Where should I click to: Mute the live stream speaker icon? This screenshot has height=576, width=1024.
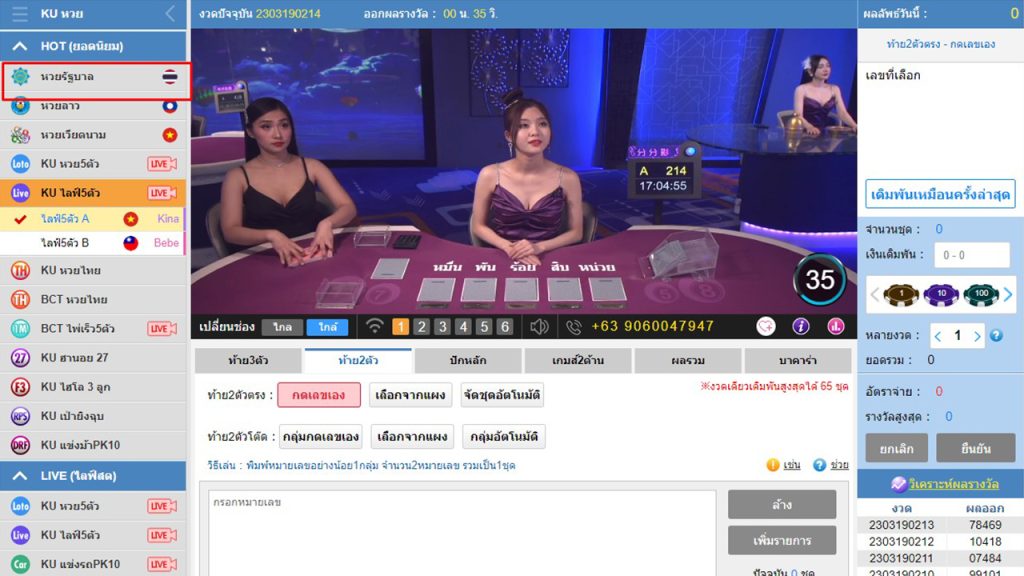tap(539, 327)
